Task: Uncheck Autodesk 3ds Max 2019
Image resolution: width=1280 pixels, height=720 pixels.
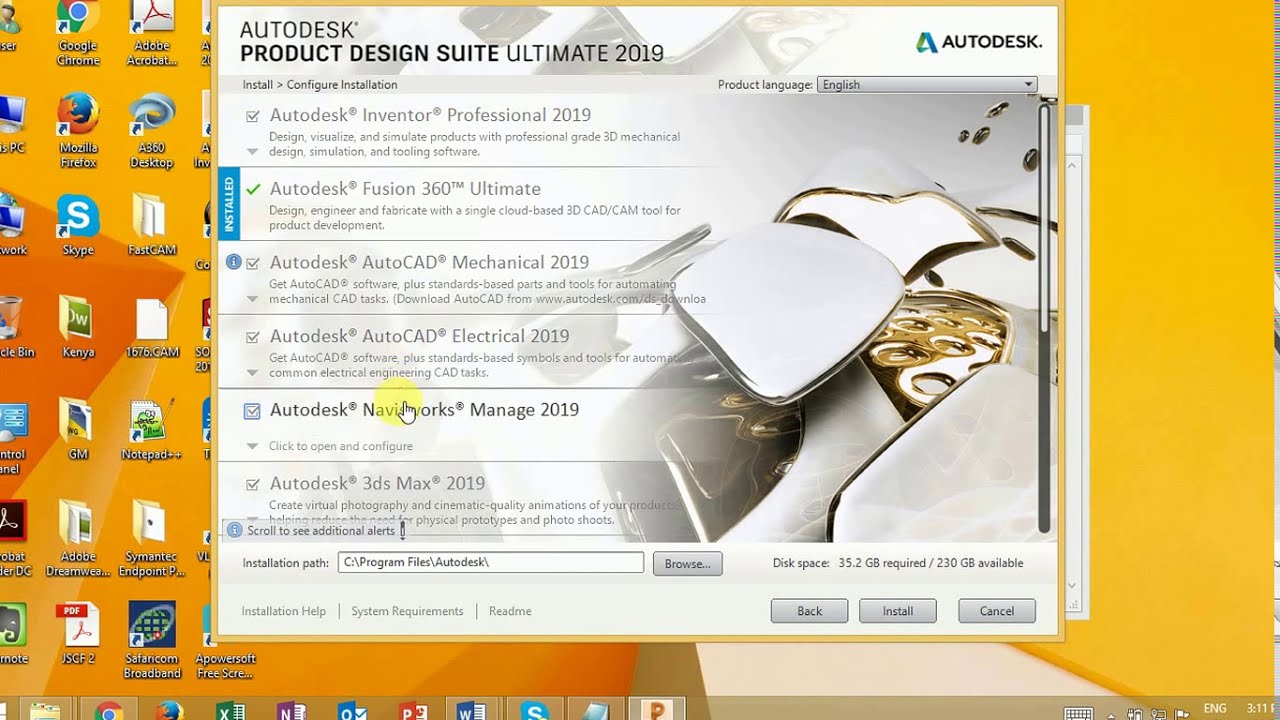Action: [x=252, y=484]
